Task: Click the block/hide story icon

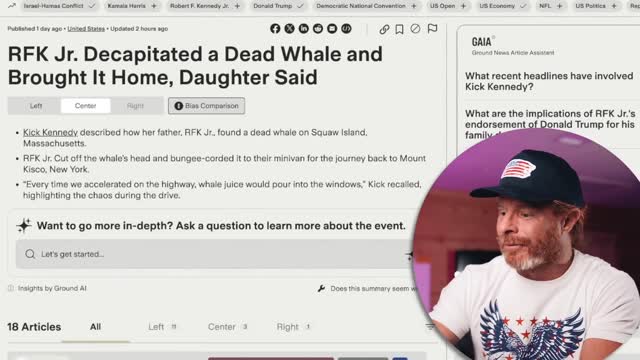Action: [x=415, y=29]
